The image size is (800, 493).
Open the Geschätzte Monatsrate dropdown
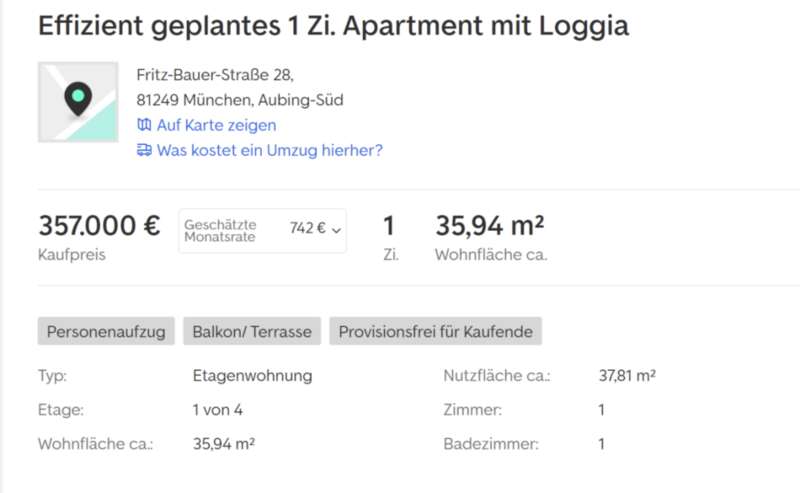[262, 231]
